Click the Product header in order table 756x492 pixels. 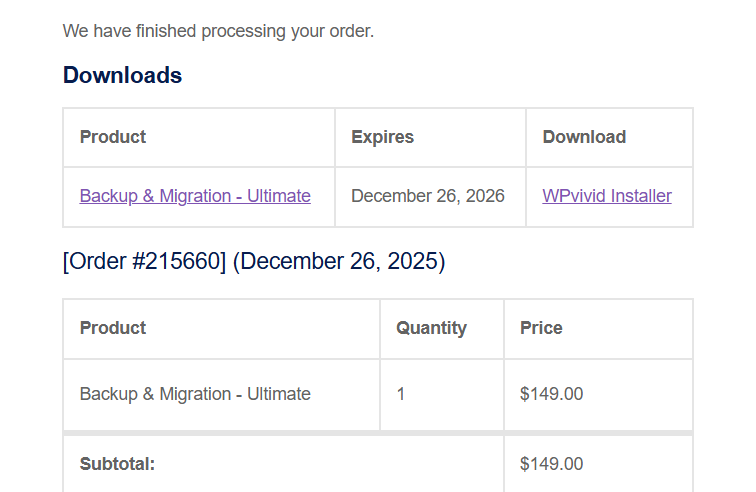[x=113, y=328]
